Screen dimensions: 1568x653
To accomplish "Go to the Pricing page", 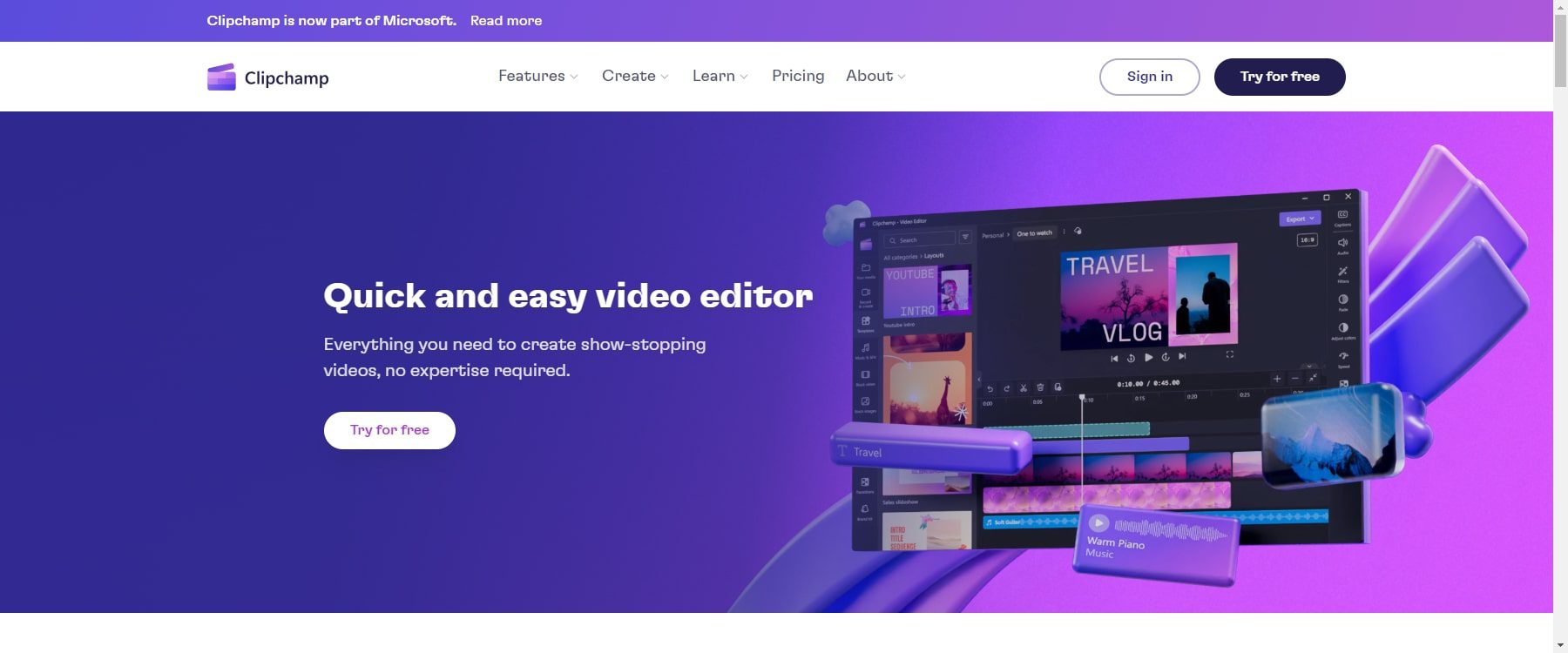I will [x=798, y=76].
